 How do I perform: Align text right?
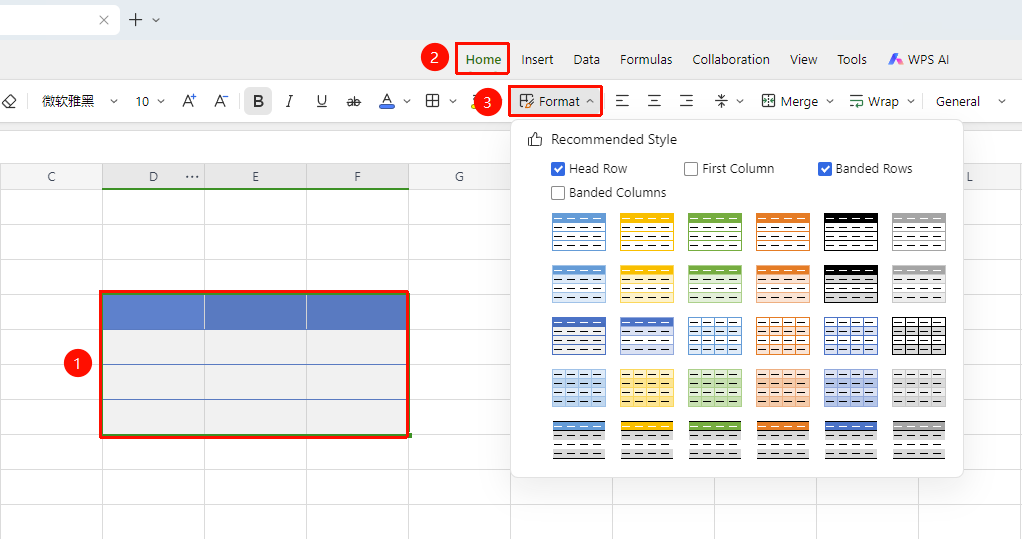pyautogui.click(x=686, y=101)
